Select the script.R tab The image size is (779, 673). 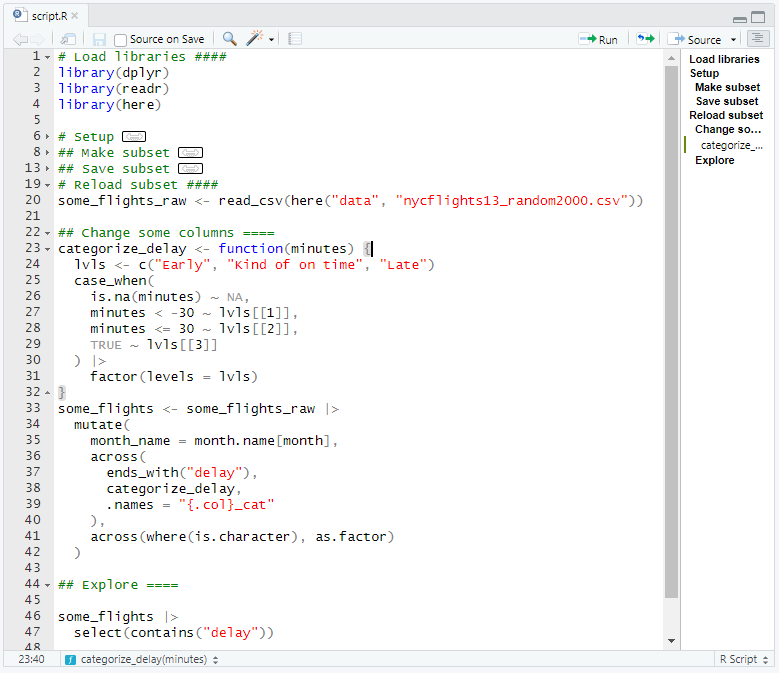pos(47,16)
